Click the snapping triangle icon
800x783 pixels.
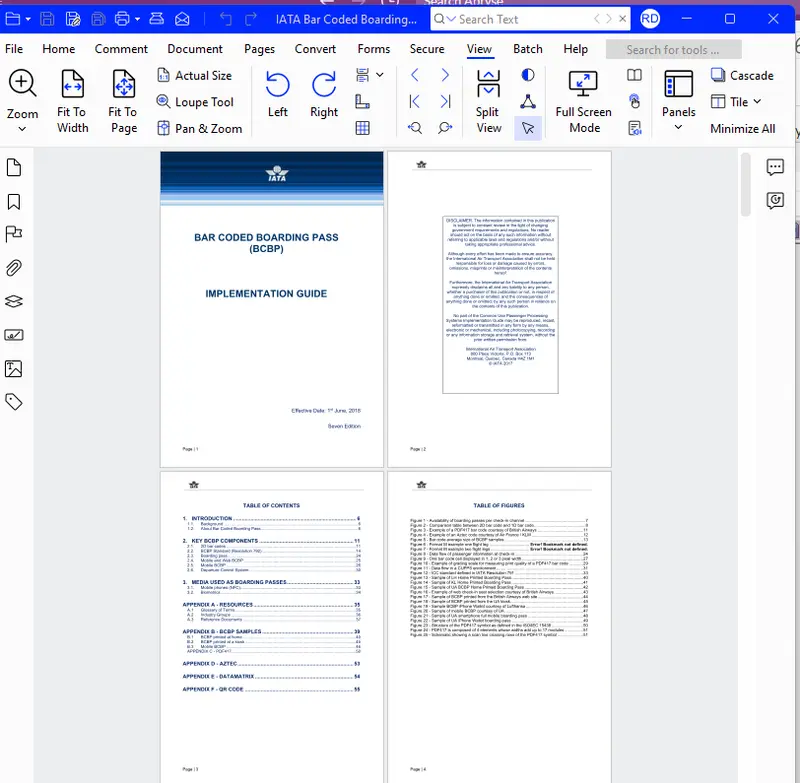point(528,102)
